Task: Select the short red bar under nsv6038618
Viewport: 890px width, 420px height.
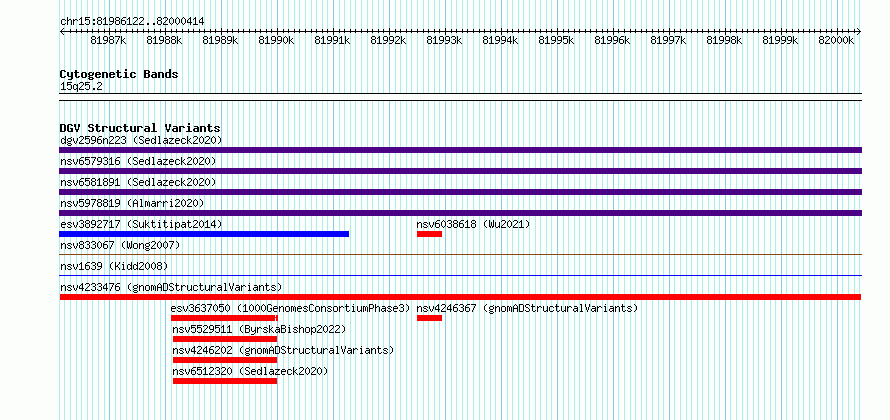Action: (429, 234)
